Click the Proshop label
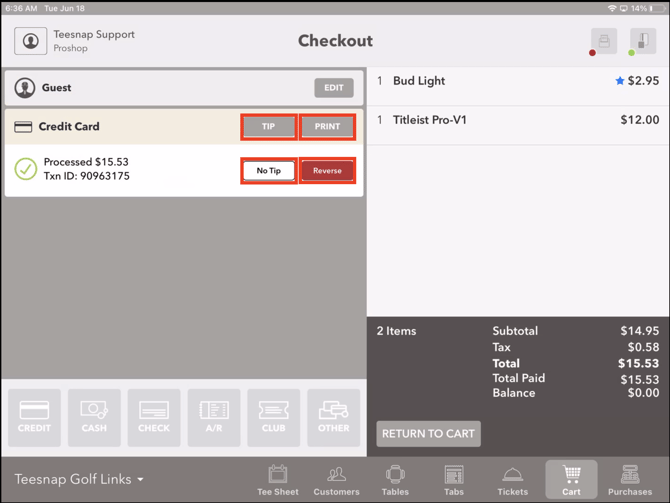Viewport: 670px width, 503px height. pyautogui.click(x=71, y=48)
